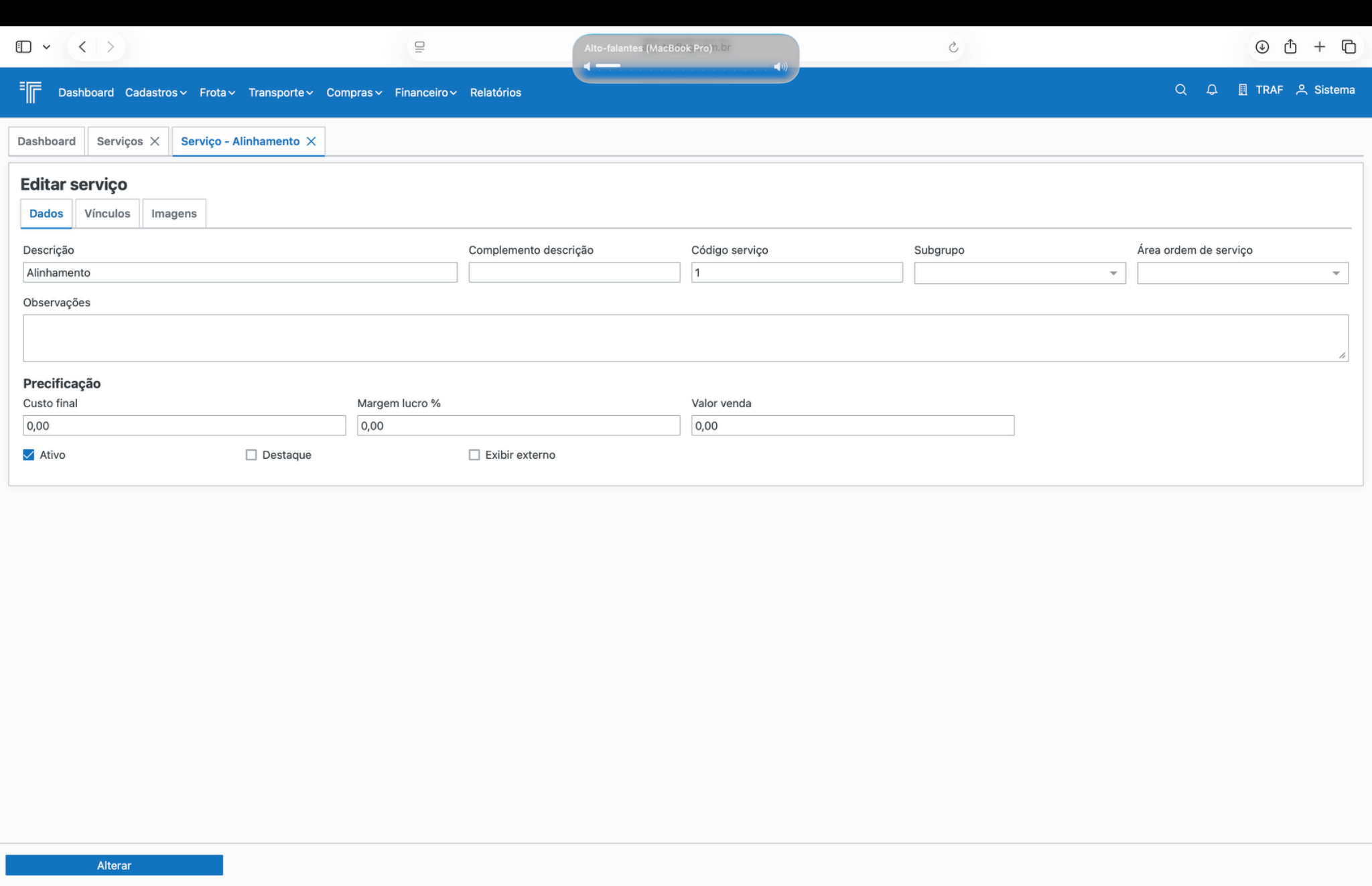Close the Serviço - Alinhamento tab
Image resolution: width=1372 pixels, height=886 pixels.
(311, 141)
